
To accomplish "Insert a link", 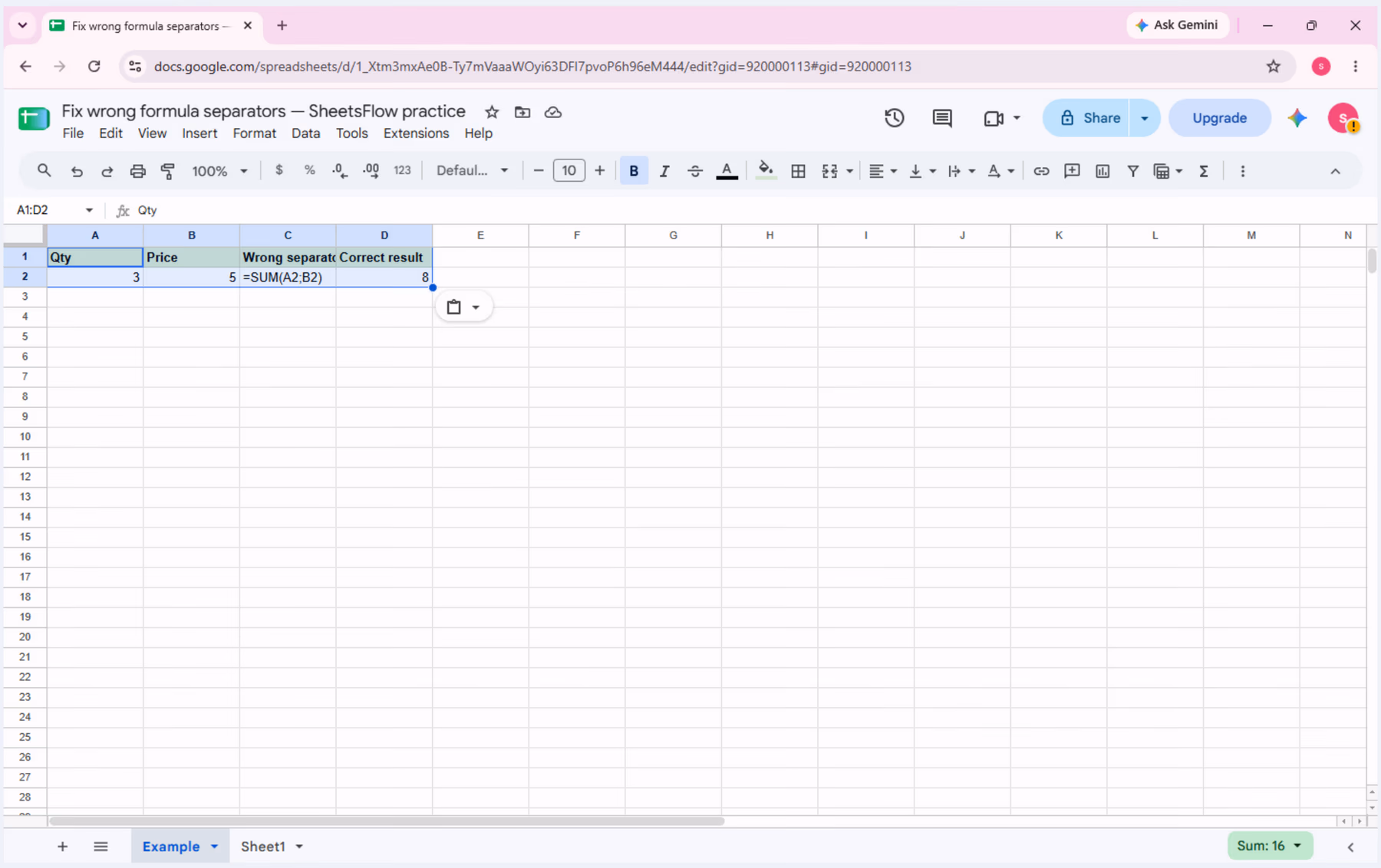I will tap(1041, 171).
